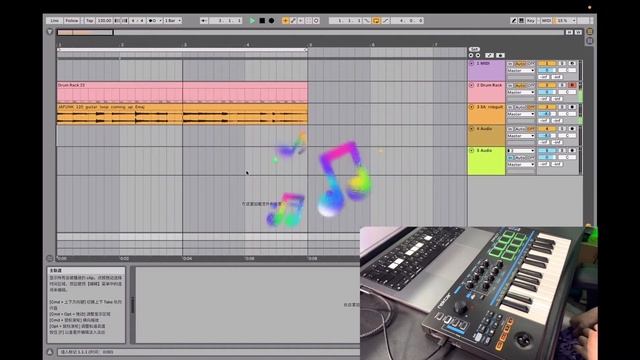The width and height of the screenshot is (640, 360).
Task: Jump to previous locator button
Action: [x=471, y=55]
